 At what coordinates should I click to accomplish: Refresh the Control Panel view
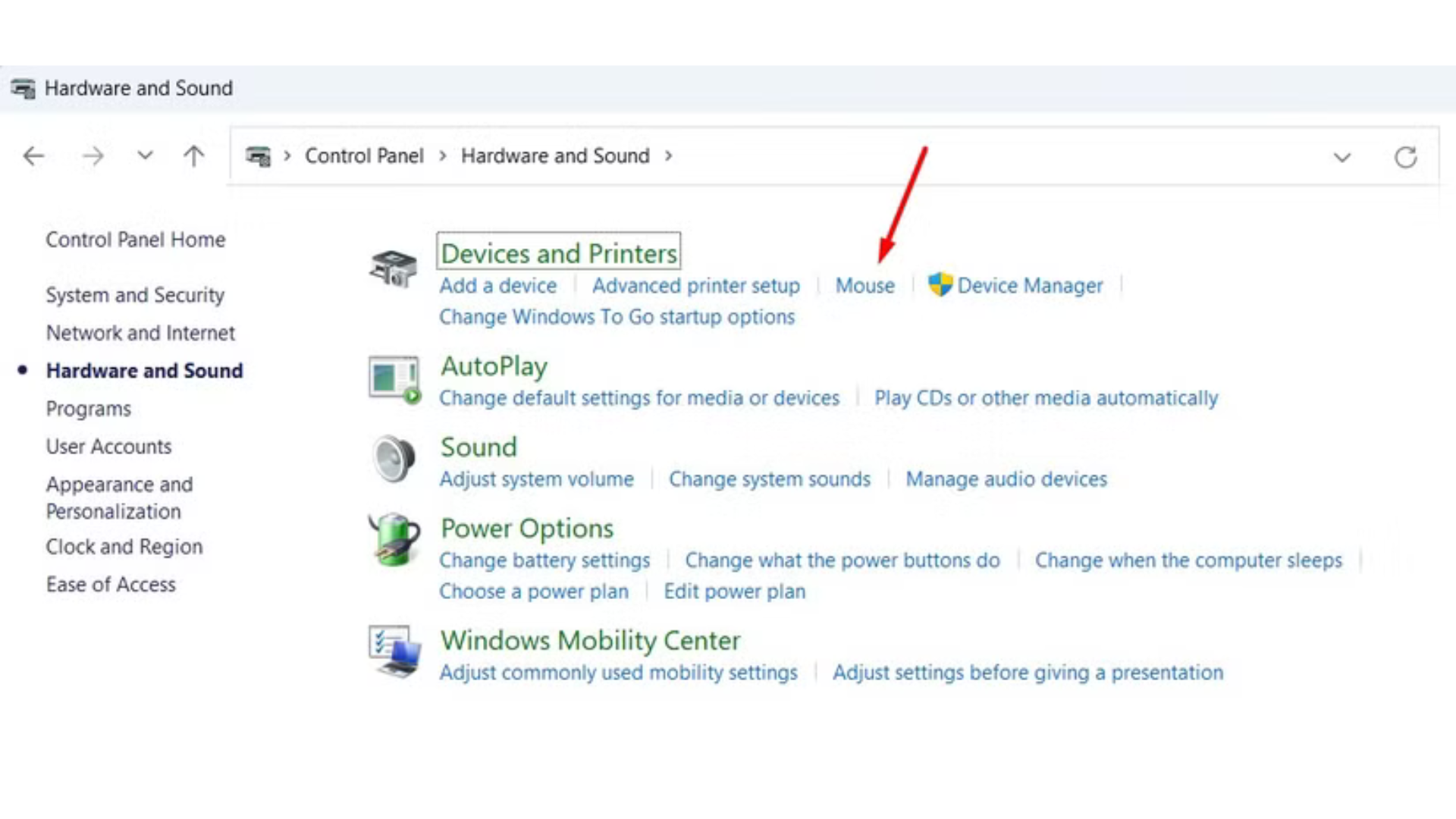[x=1405, y=157]
